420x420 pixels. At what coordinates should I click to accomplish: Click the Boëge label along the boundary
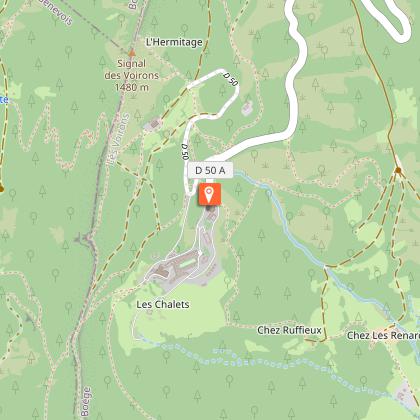[x=86, y=401]
